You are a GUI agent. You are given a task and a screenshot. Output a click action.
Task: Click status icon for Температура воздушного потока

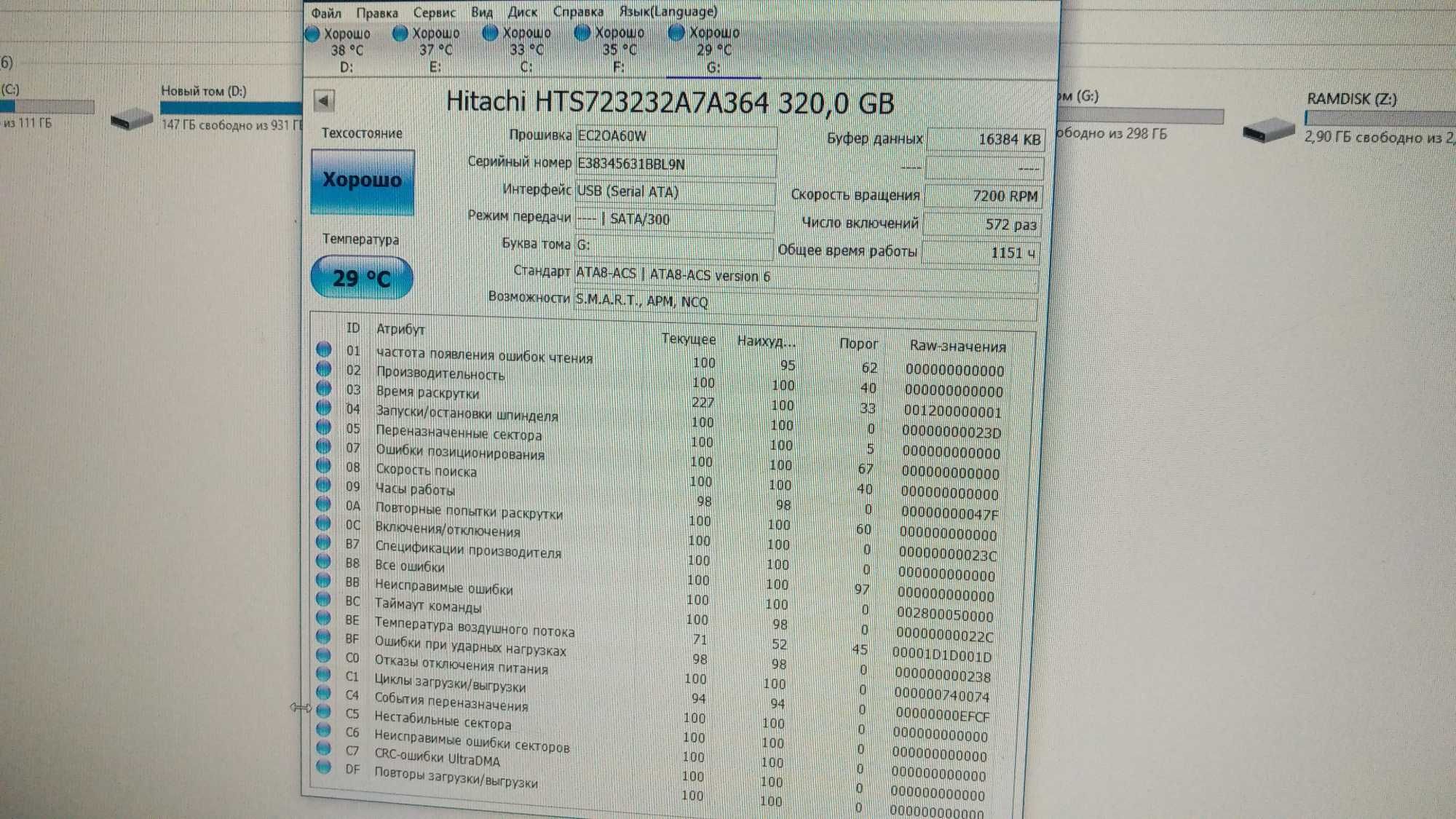click(x=324, y=618)
